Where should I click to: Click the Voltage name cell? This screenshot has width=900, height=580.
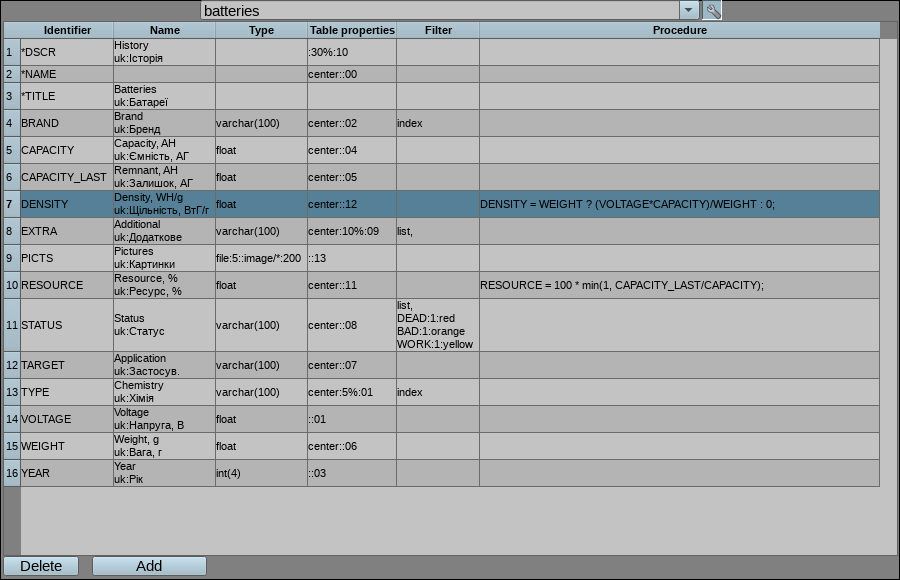coord(164,419)
